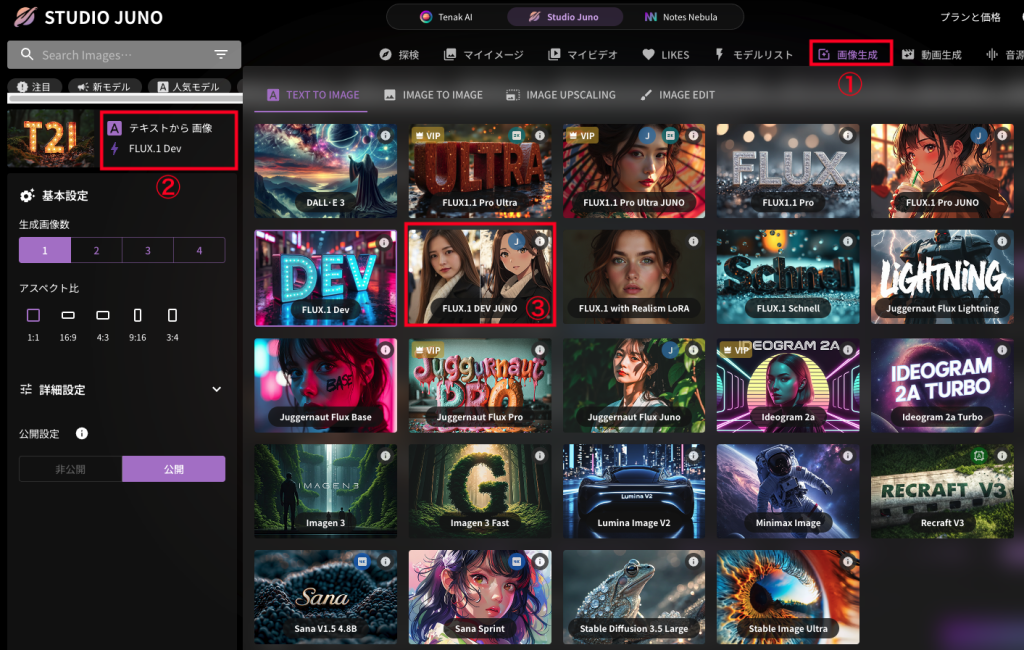
Task: Select the Stable Diffusion 3.5 Large thumbnail
Action: click(x=633, y=597)
